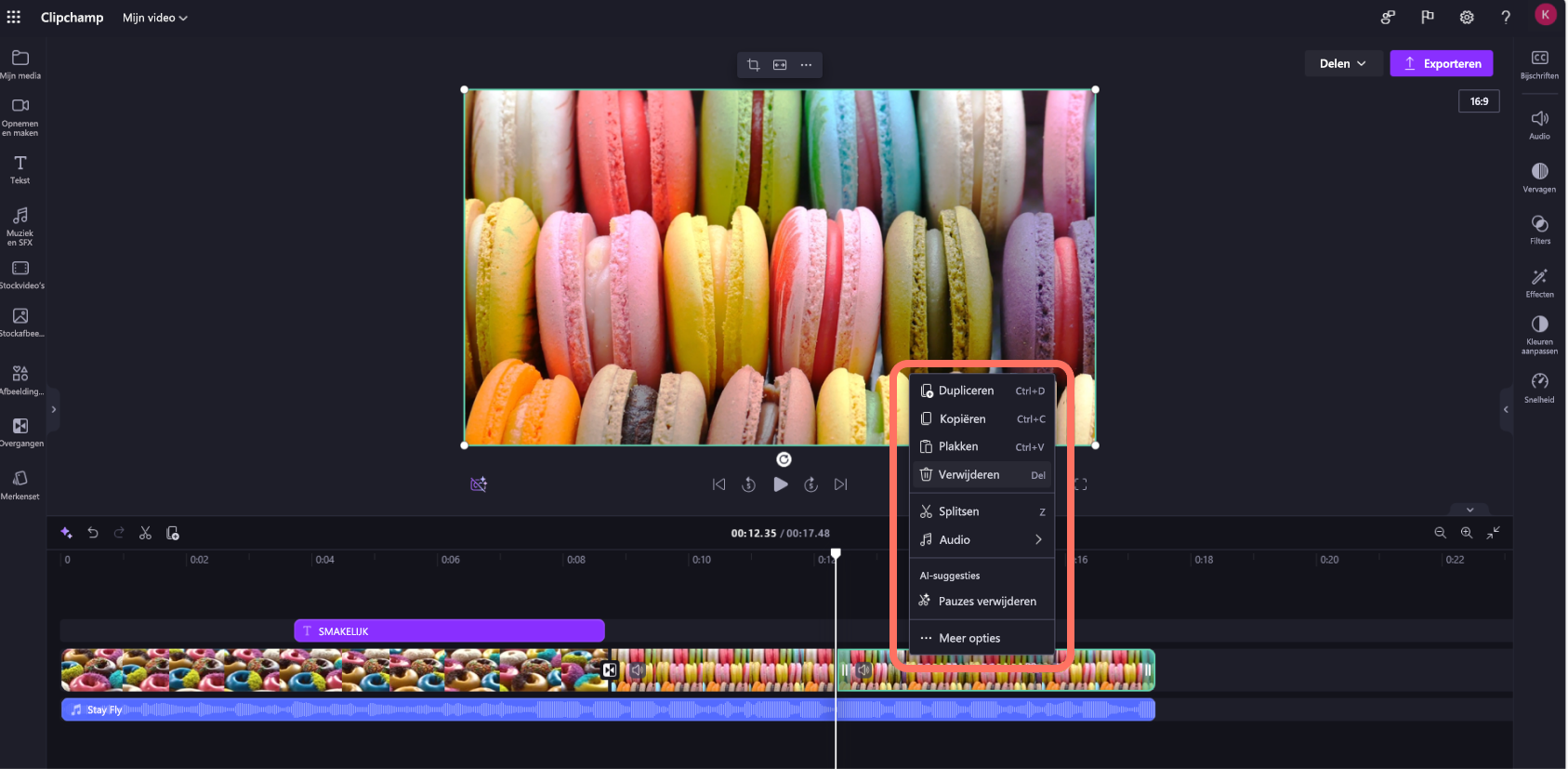This screenshot has height=769, width=1568.
Task: Expand the left sidebar panel arrow
Action: [54, 409]
